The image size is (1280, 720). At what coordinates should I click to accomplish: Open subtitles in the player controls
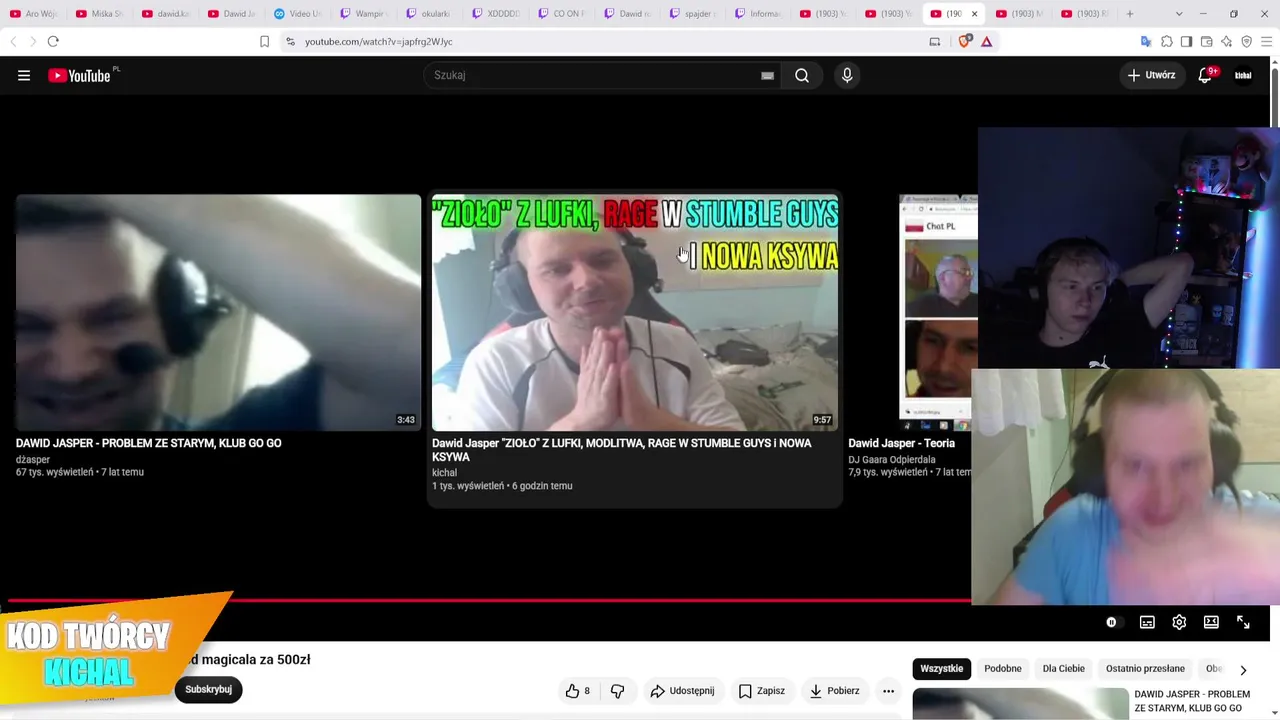1147,622
